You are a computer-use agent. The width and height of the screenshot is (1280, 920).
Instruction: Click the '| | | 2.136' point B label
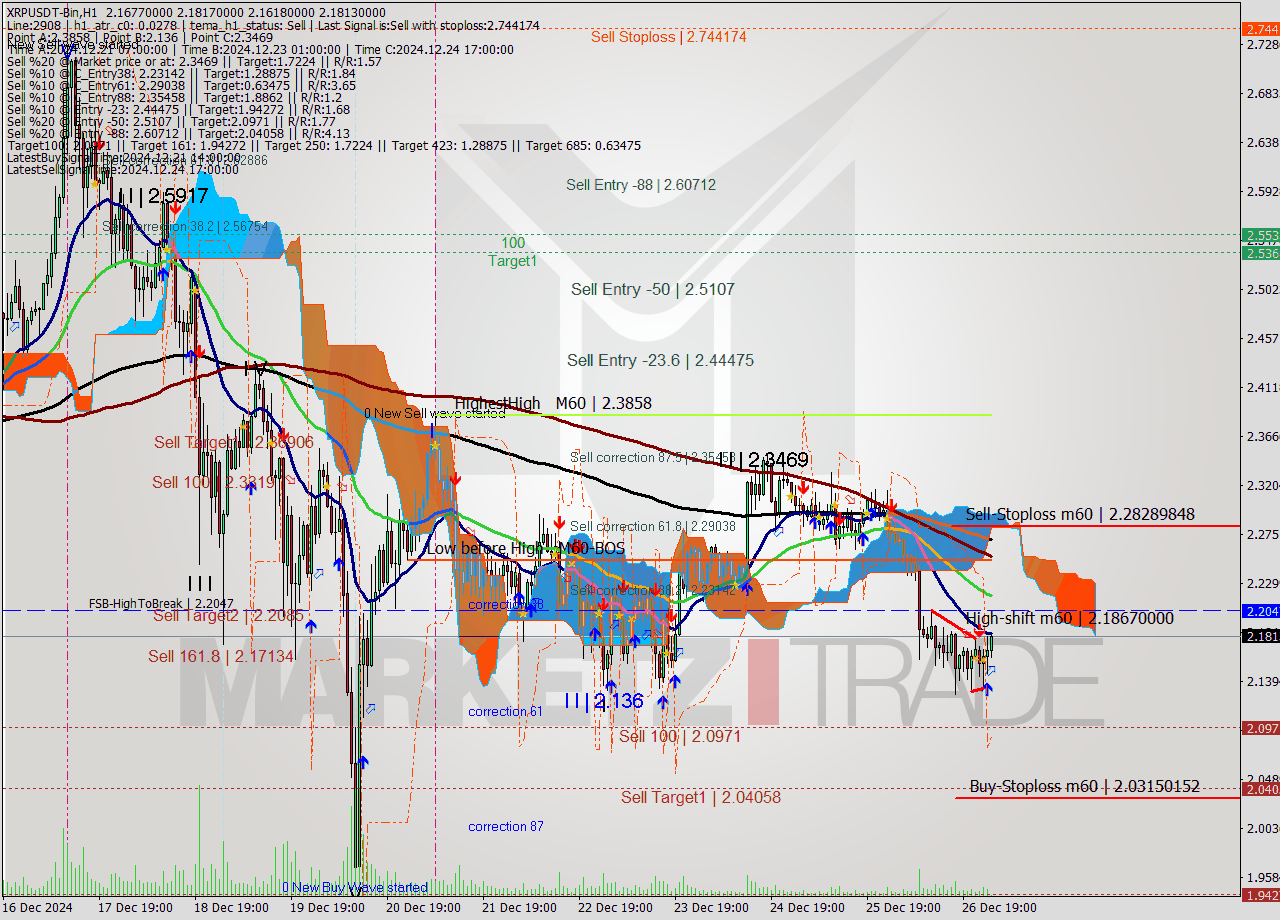click(604, 702)
